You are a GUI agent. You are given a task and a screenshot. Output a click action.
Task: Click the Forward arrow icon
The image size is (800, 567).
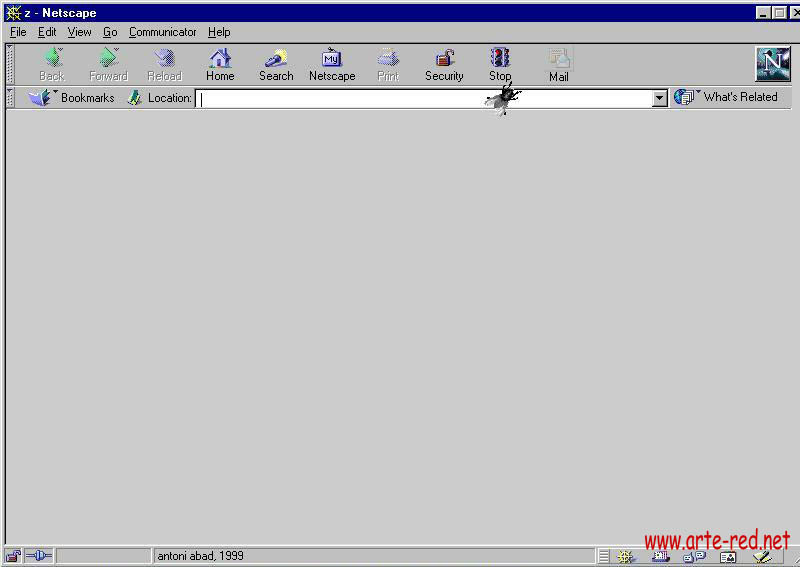click(x=108, y=59)
